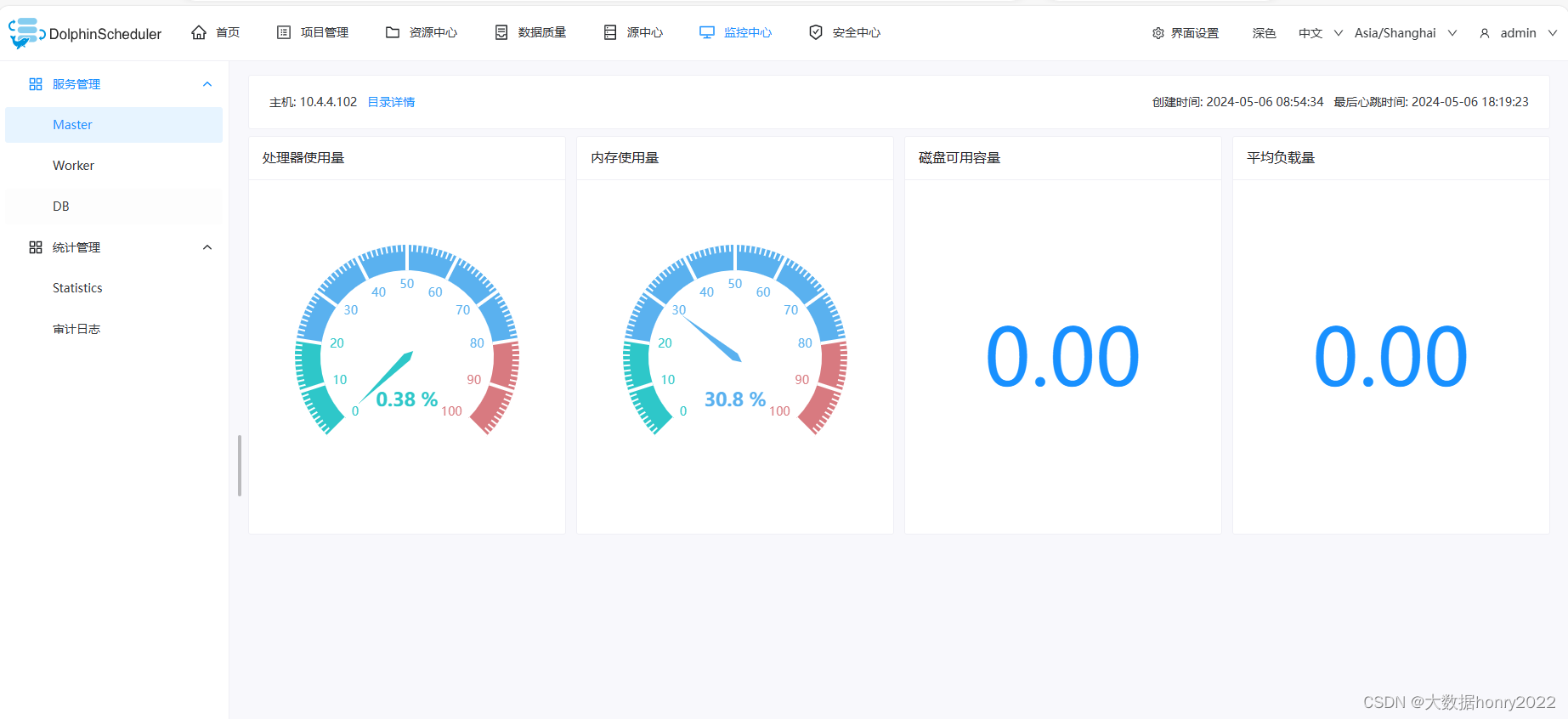This screenshot has height=719, width=1568.
Task: Click the DolphinScheduler logo icon
Action: (26, 33)
